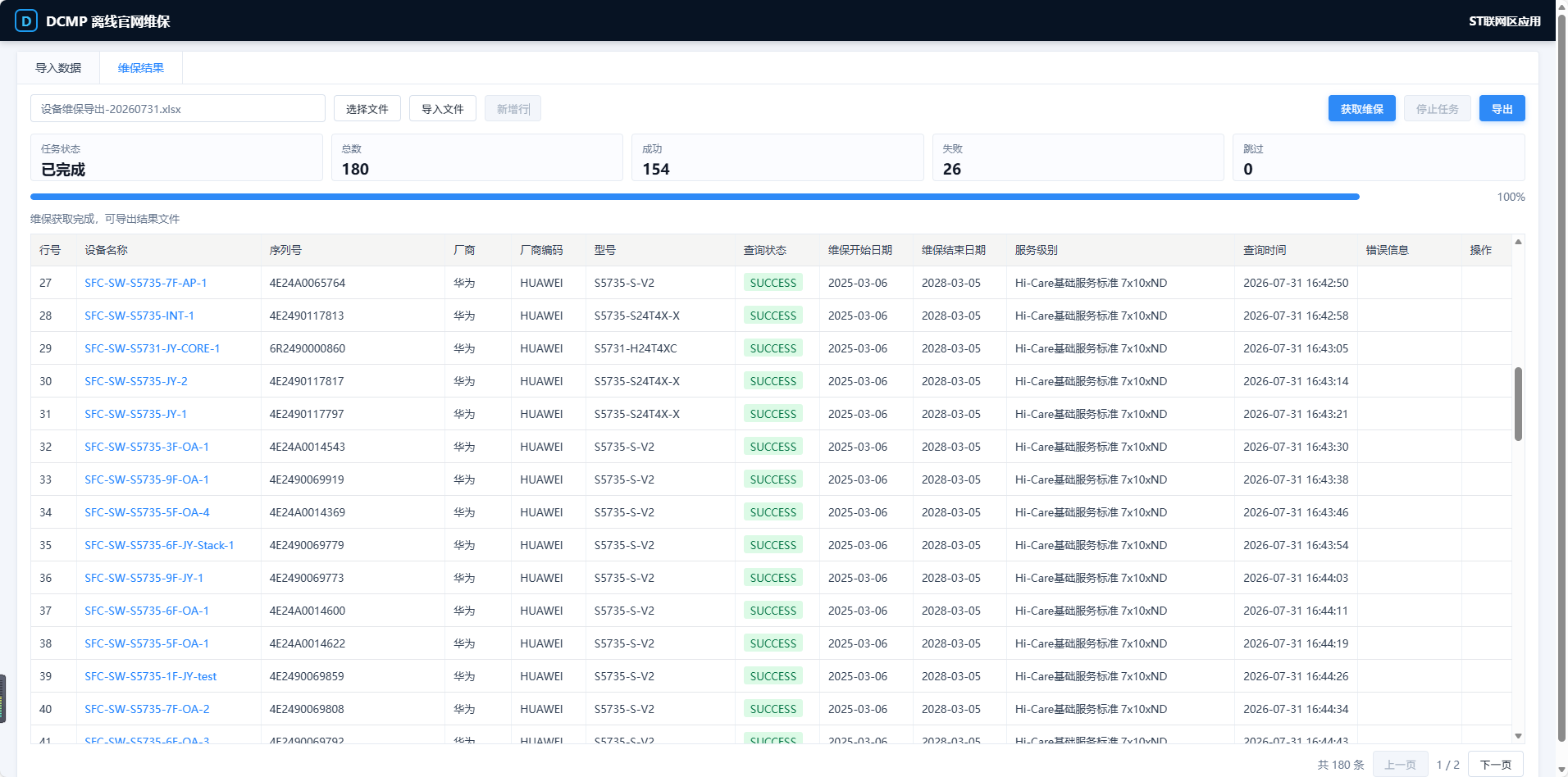Open device link SFC-SW-S5735-6F-JY-Stack-1
This screenshot has height=777, width=1568.
[160, 545]
